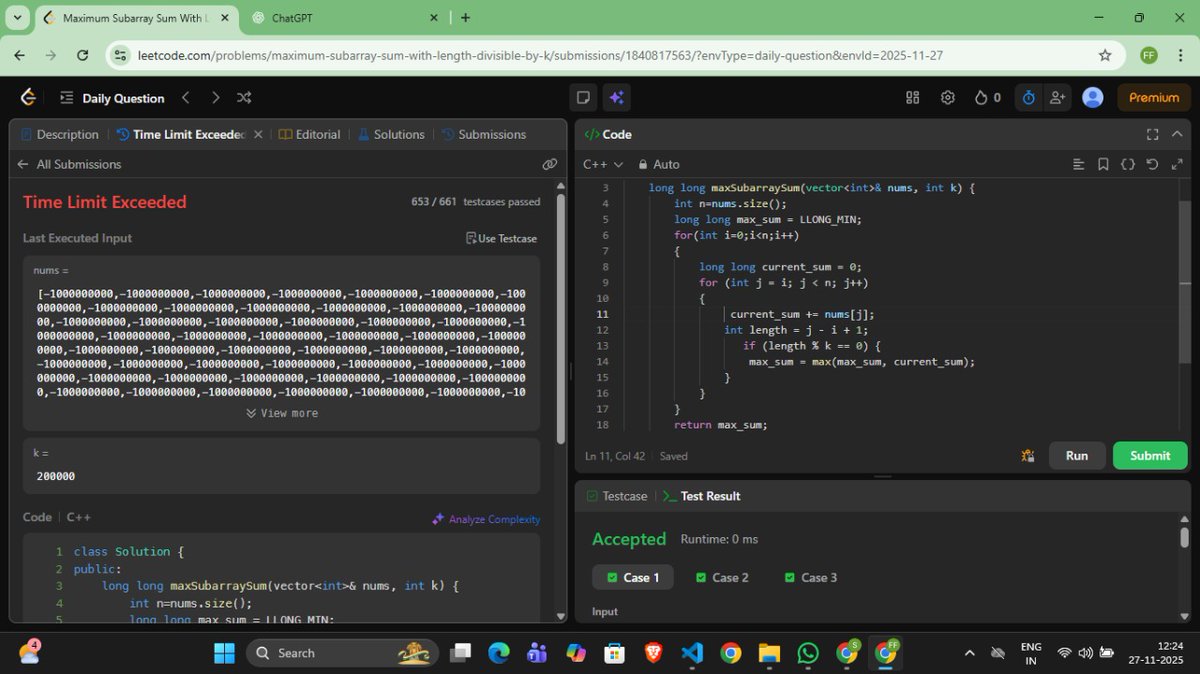Bookmark this page with the star

[1105, 56]
